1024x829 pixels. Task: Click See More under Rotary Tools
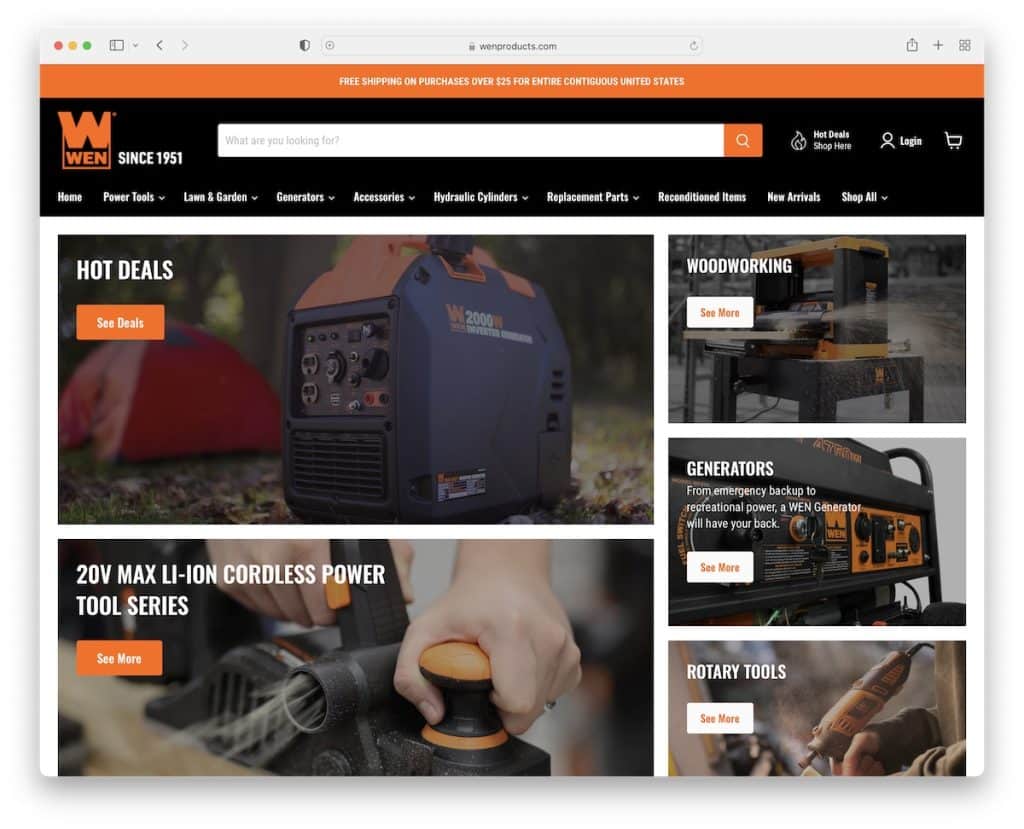tap(720, 718)
